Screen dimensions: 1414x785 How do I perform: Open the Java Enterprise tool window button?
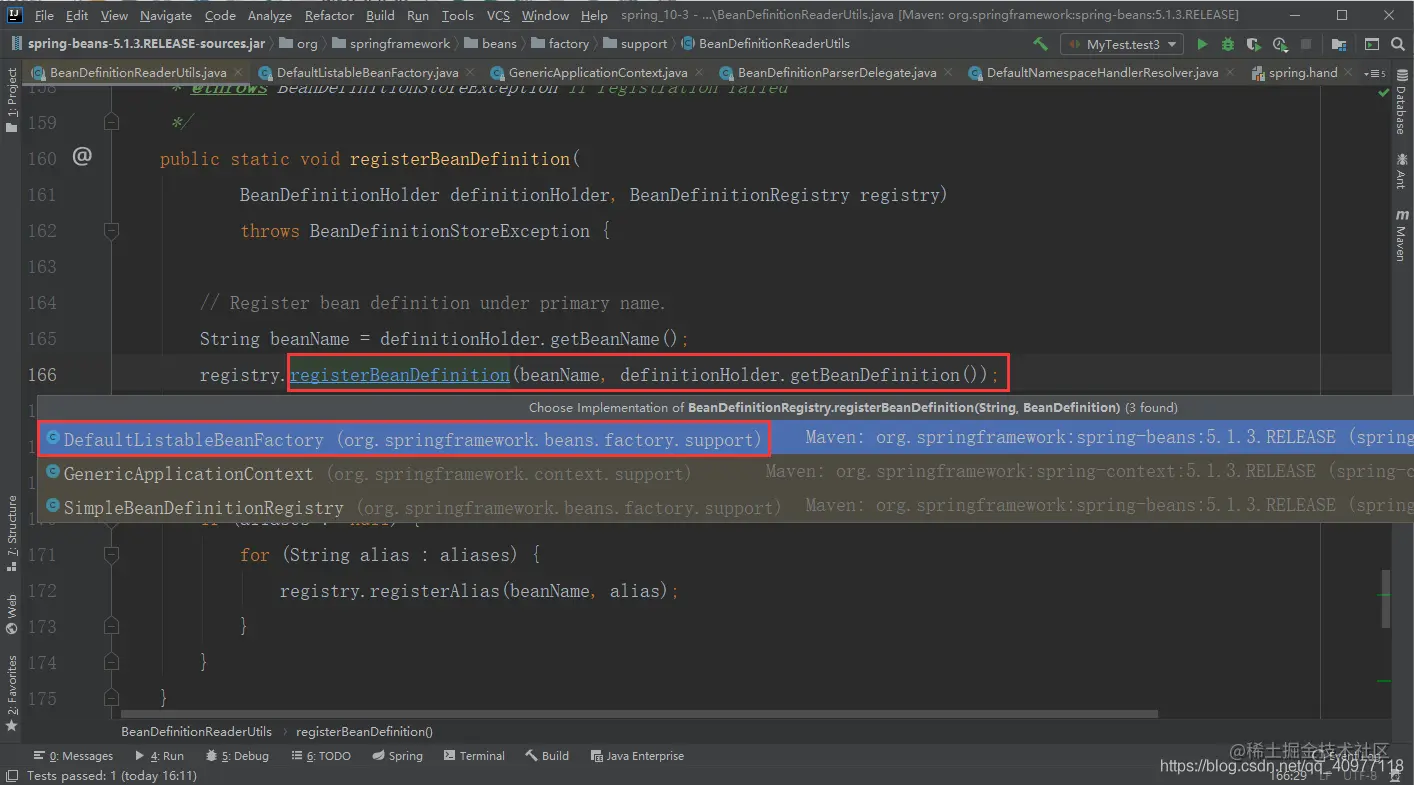tap(637, 756)
